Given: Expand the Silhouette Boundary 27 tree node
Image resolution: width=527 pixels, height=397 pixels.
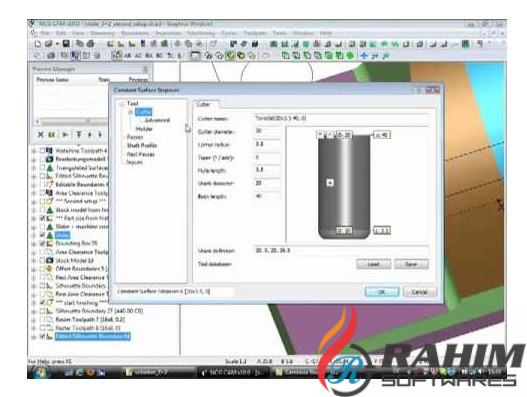Looking at the screenshot, I should click(x=34, y=311).
